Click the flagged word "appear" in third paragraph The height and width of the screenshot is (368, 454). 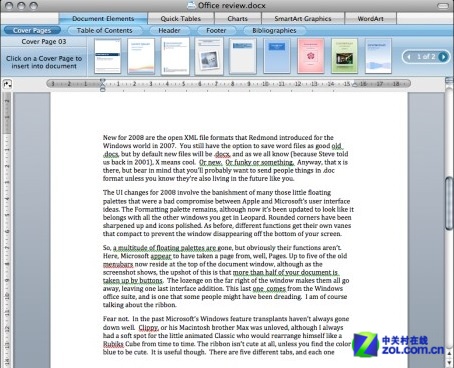coord(161,256)
